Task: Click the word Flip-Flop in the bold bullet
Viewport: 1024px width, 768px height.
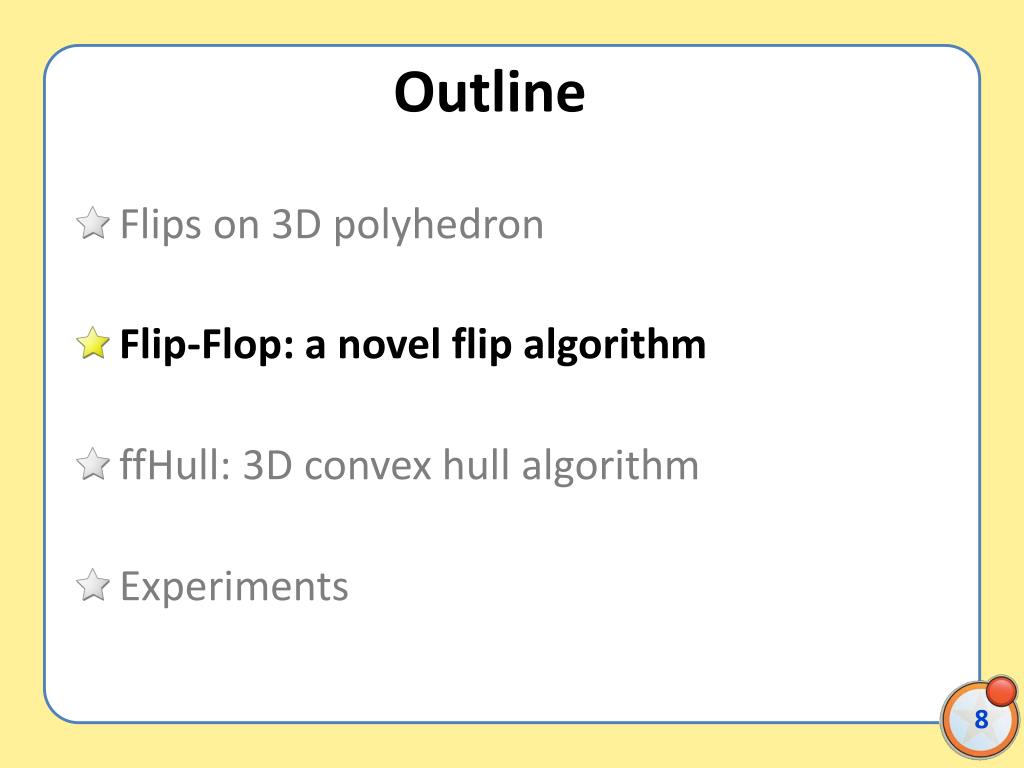Action: click(207, 345)
